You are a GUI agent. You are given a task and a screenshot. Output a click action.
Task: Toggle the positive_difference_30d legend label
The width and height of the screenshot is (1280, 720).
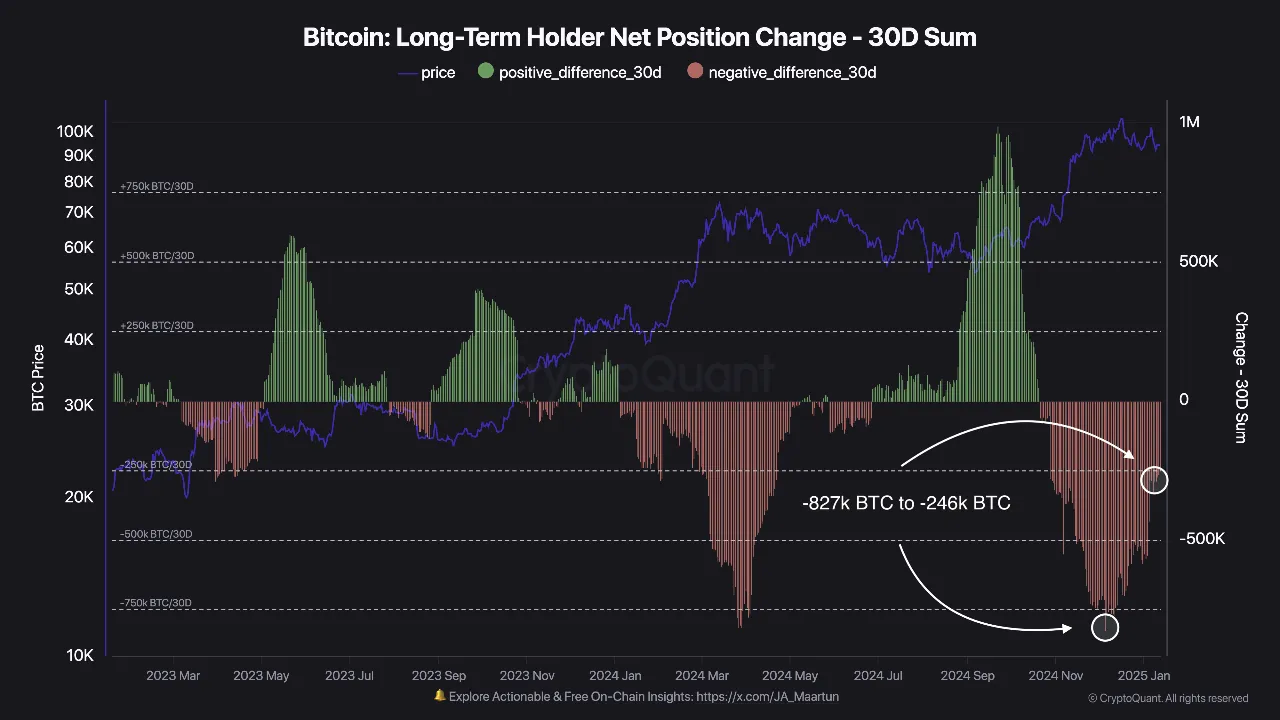[580, 72]
